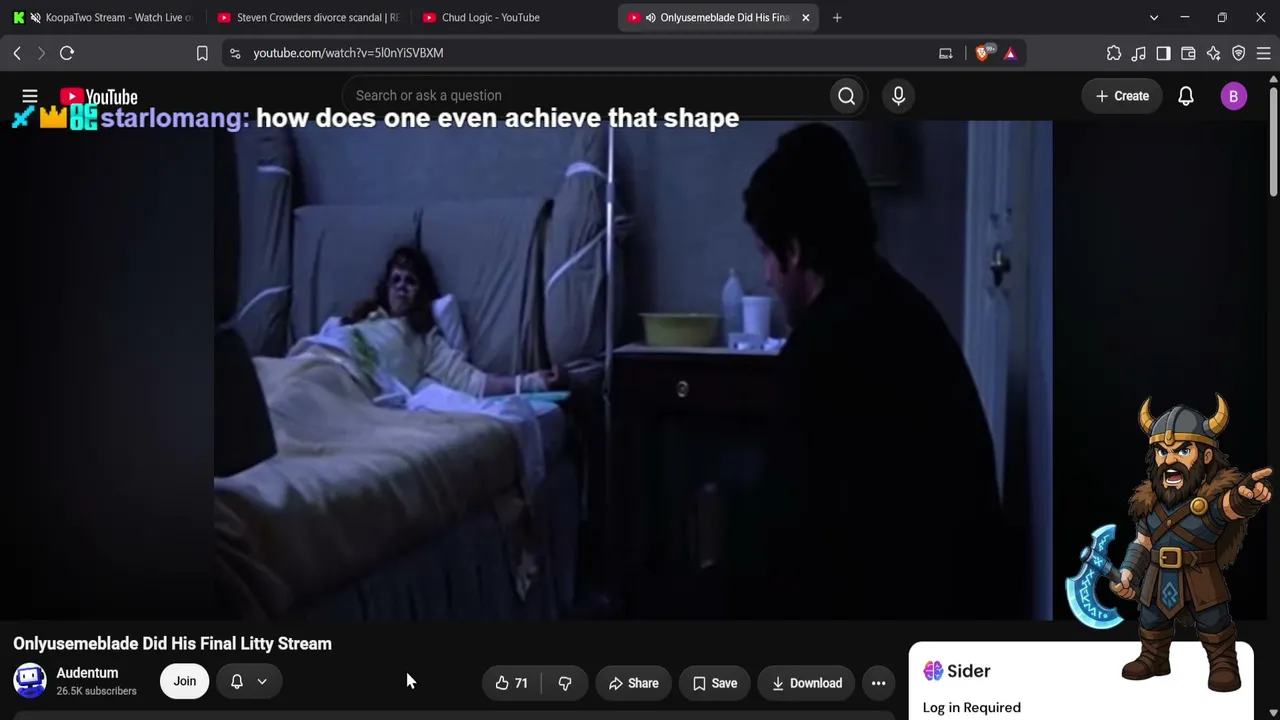Screen dimensions: 1280x720
Task: Reload the page with the refresh icon
Action: tap(67, 53)
